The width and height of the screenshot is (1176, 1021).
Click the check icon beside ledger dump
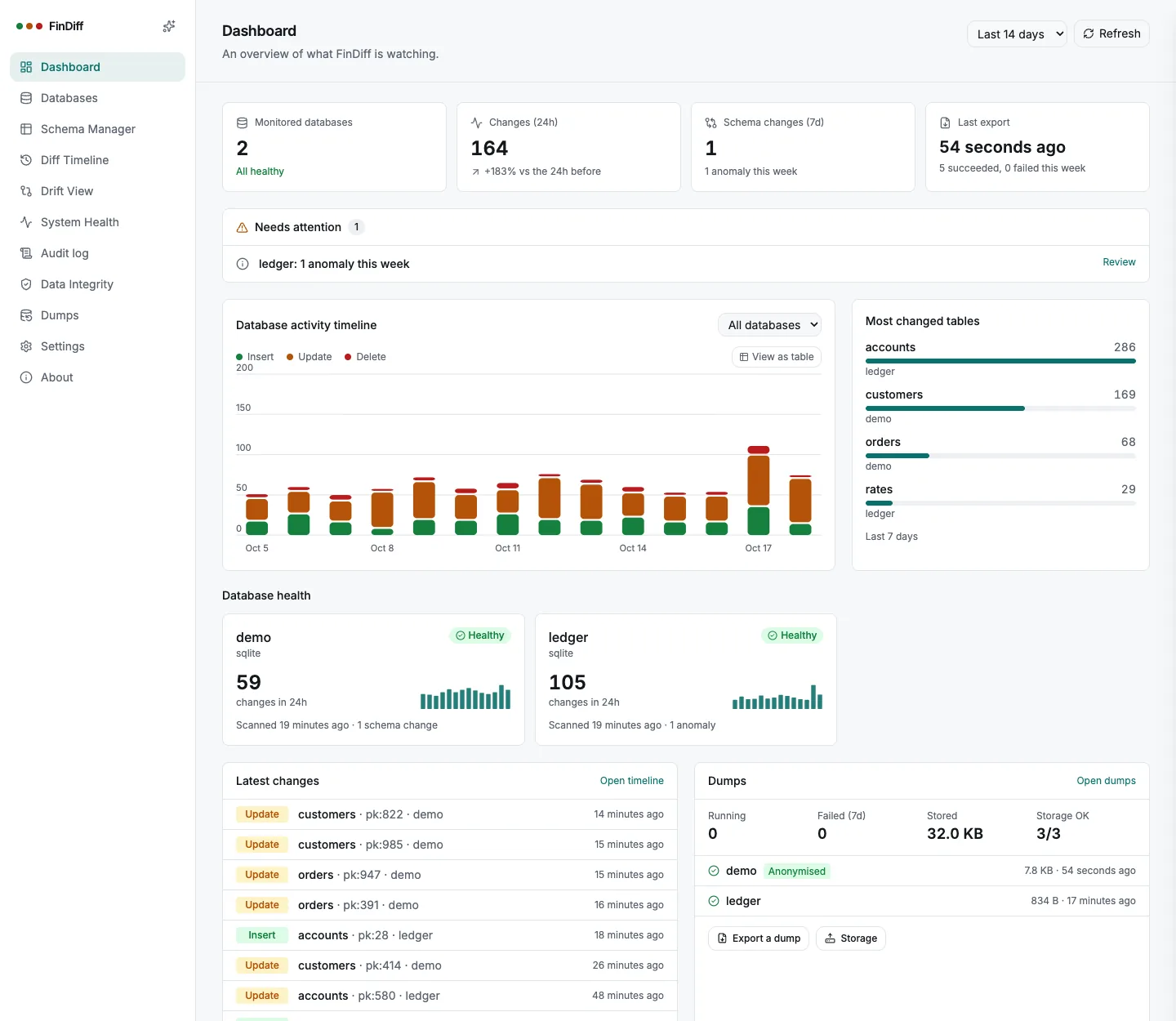coord(714,901)
